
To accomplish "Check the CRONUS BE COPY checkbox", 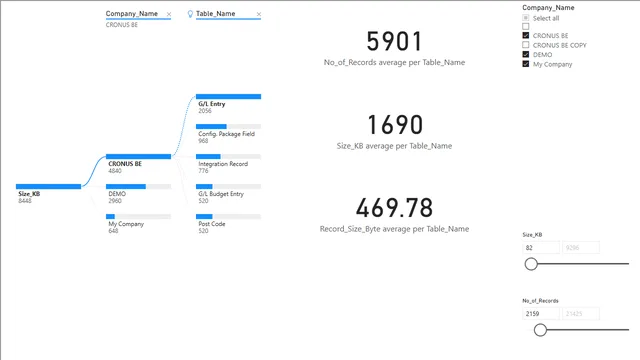I will [526, 45].
